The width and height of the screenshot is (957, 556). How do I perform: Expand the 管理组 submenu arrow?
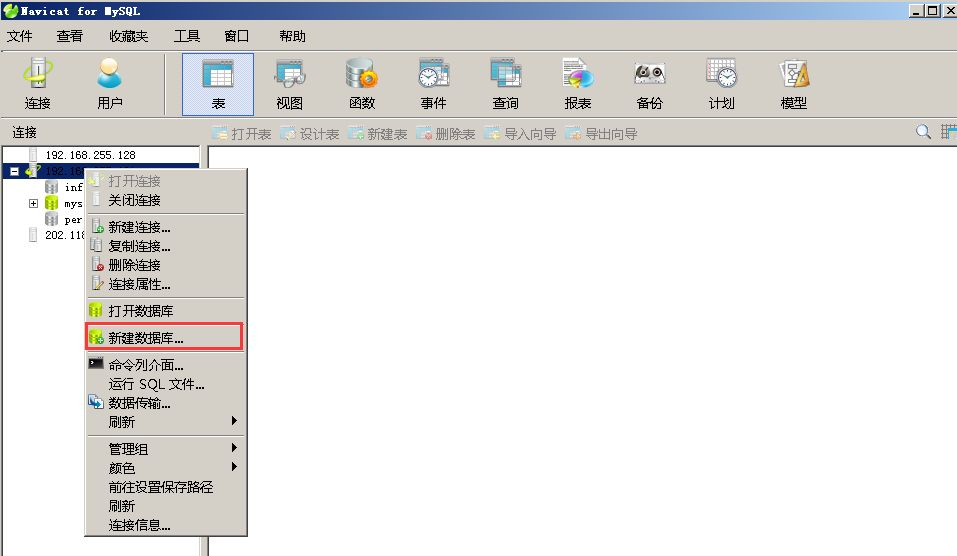pos(235,449)
